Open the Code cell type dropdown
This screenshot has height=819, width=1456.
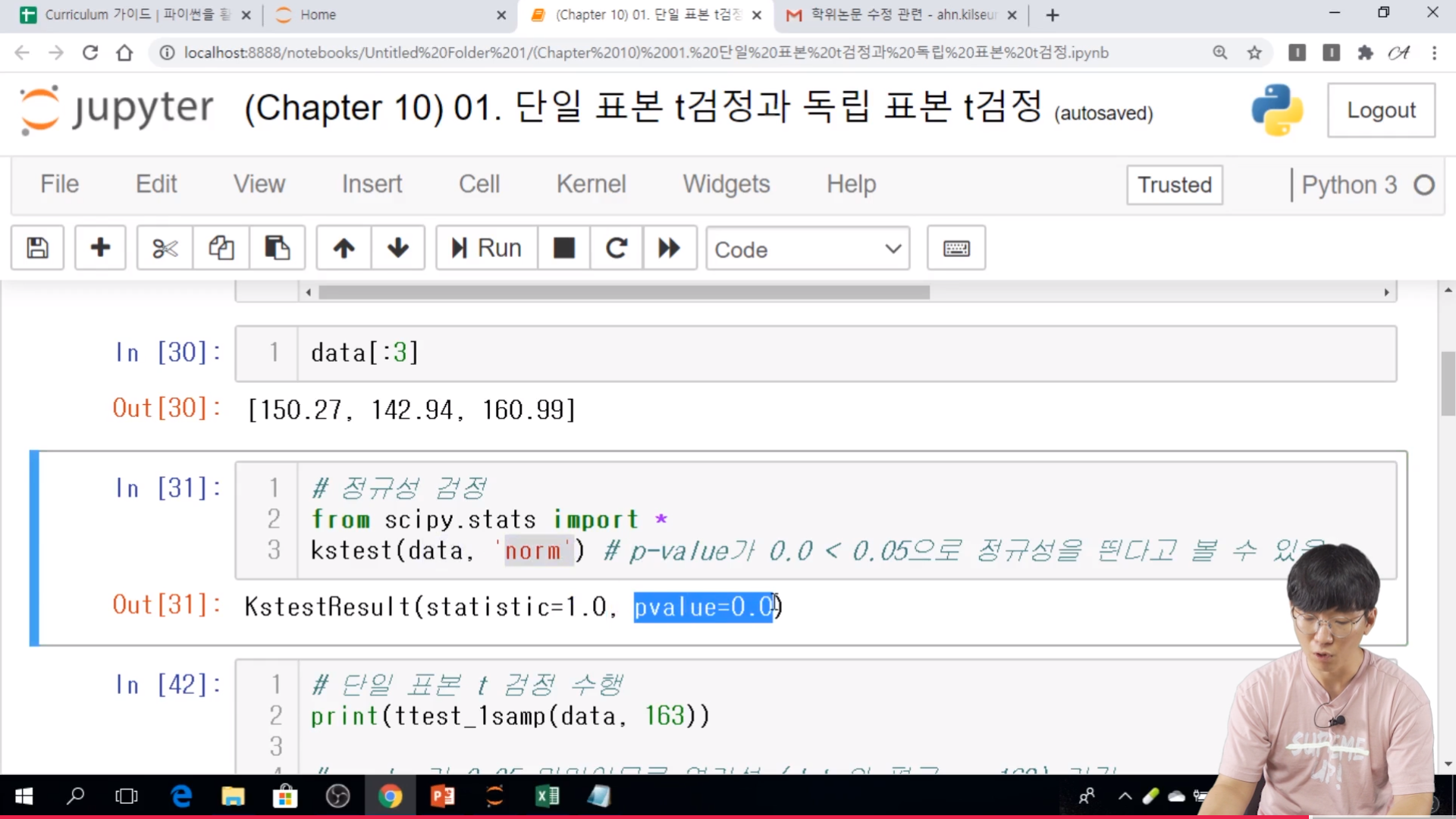807,249
